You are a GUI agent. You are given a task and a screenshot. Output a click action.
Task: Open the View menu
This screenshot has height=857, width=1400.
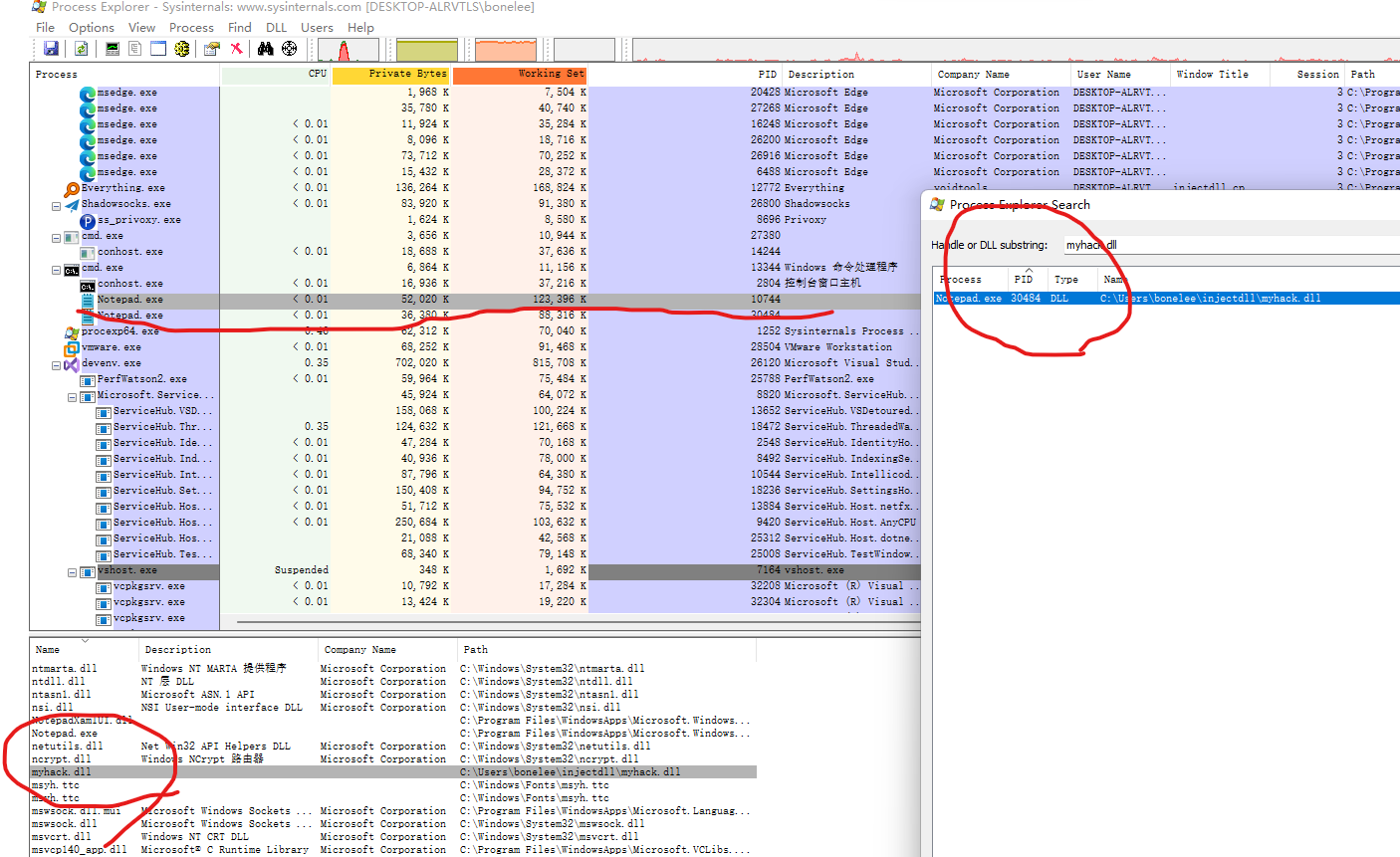(142, 28)
